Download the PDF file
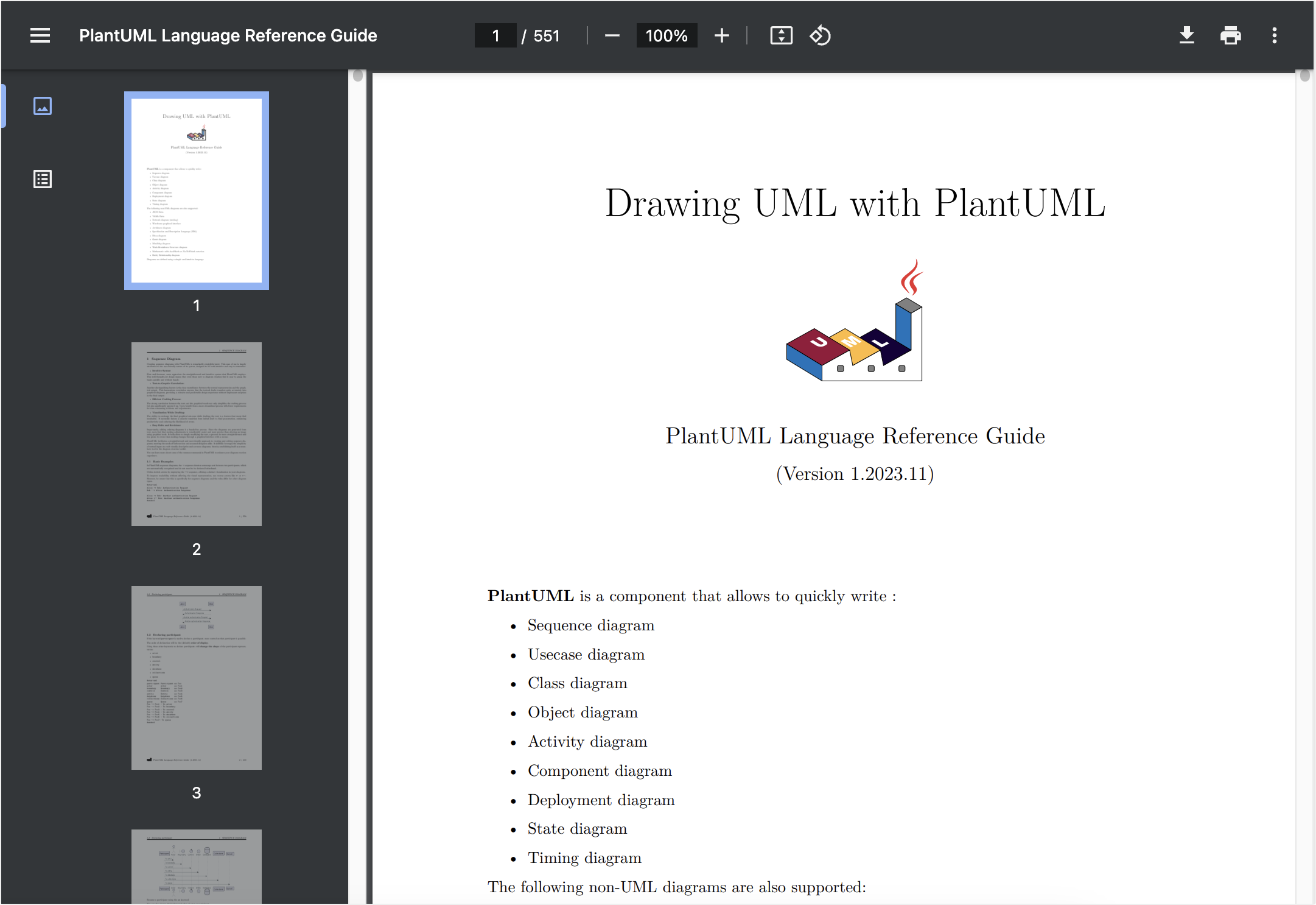The width and height of the screenshot is (1316, 905). click(x=1186, y=36)
